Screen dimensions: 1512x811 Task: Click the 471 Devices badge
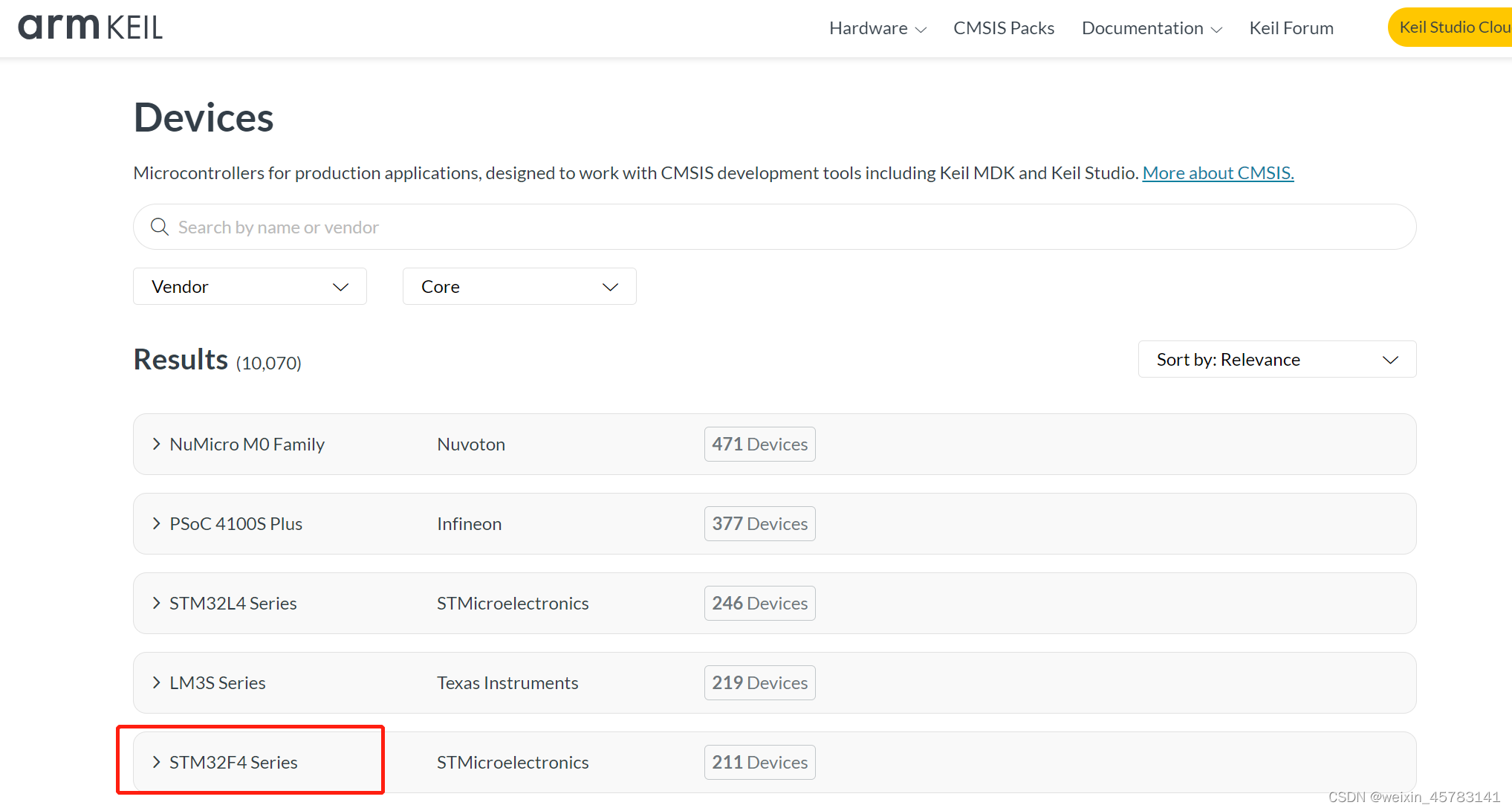click(759, 444)
